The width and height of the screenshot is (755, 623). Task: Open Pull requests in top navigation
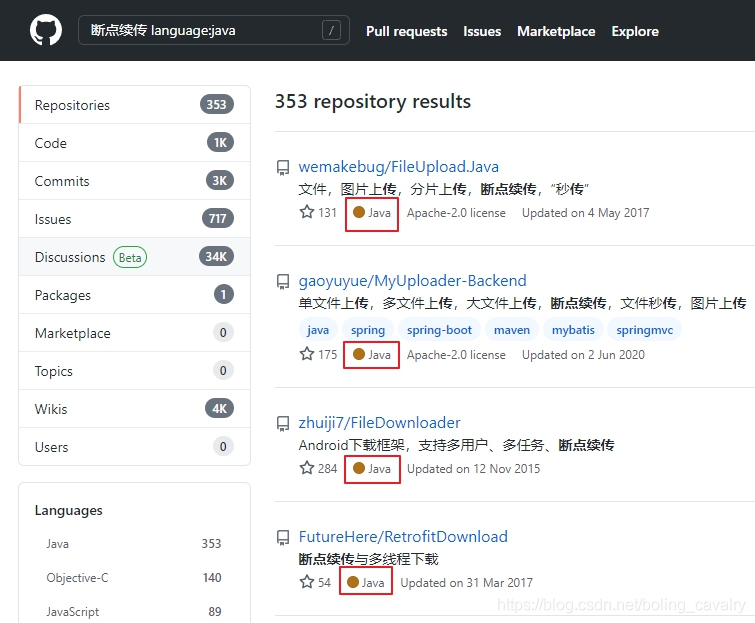tap(406, 31)
